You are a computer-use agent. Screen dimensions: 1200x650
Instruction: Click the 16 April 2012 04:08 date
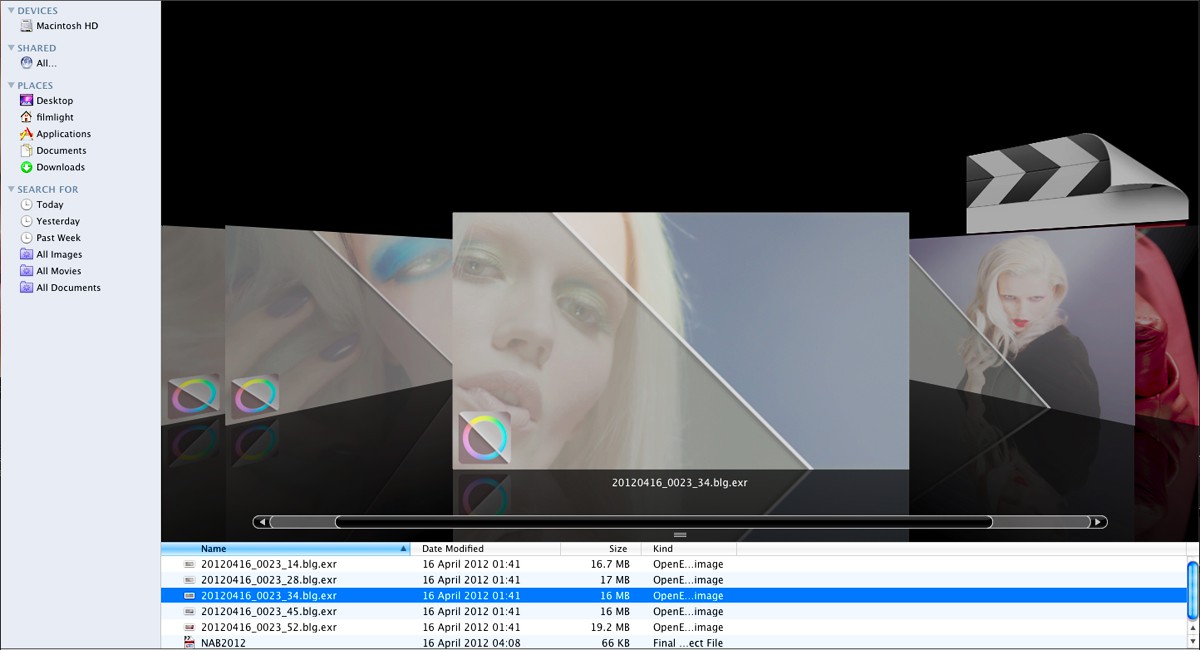click(x=471, y=643)
